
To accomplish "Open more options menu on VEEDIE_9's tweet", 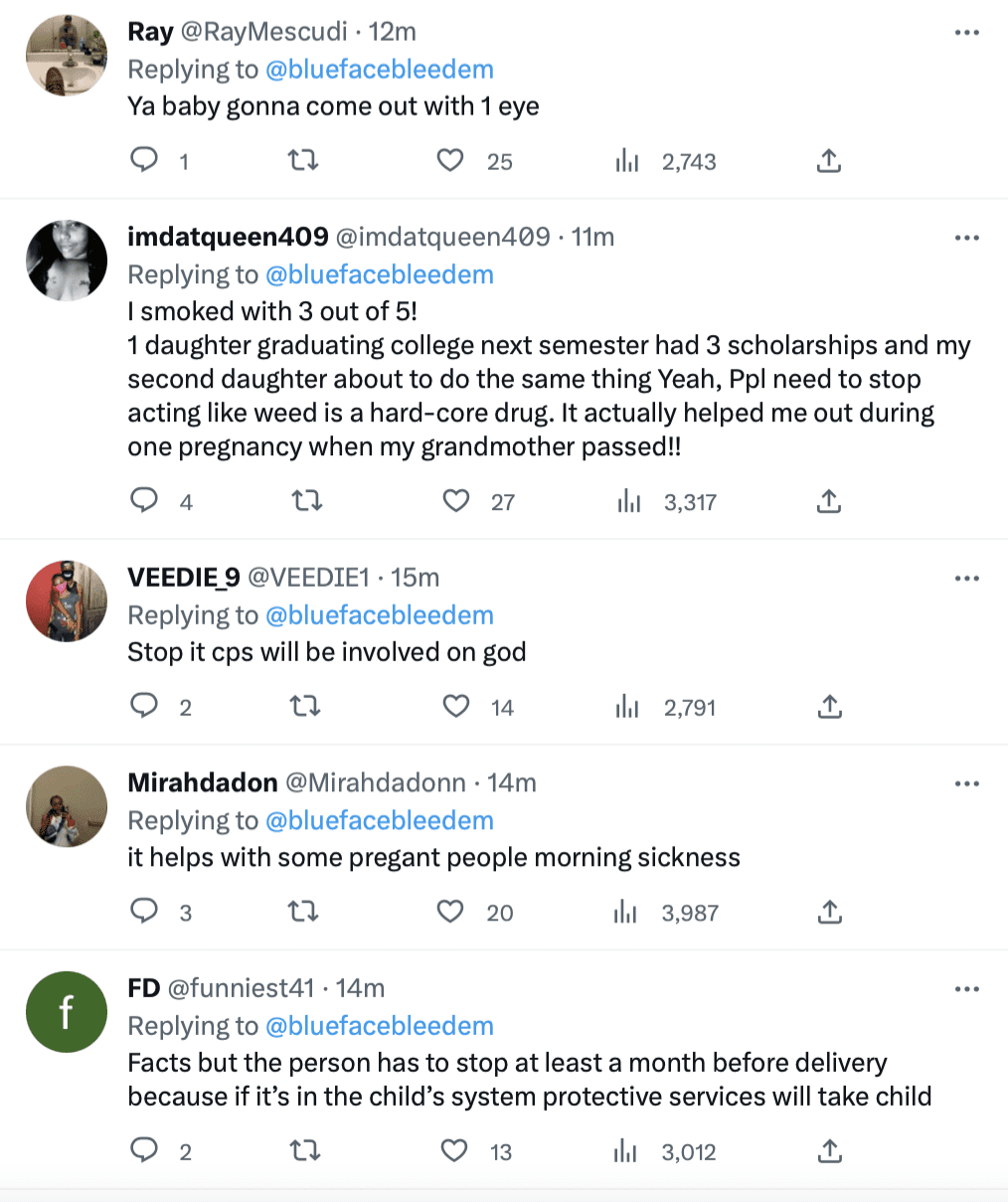I will coord(967,579).
